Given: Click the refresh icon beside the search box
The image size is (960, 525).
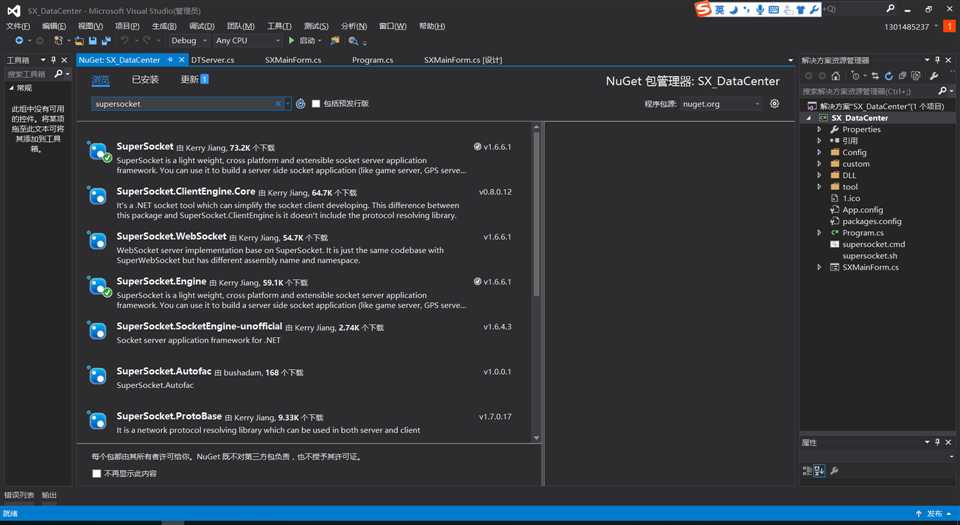Looking at the screenshot, I should pos(301,104).
